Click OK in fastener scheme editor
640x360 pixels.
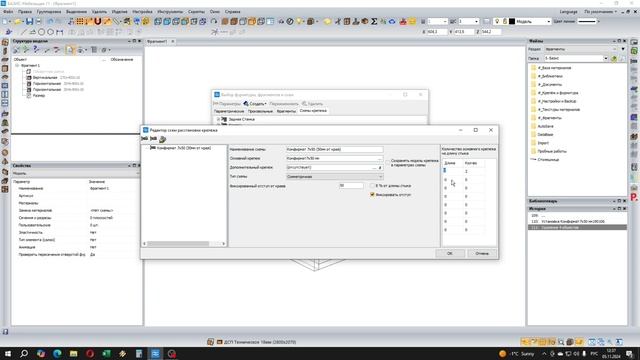click(449, 253)
